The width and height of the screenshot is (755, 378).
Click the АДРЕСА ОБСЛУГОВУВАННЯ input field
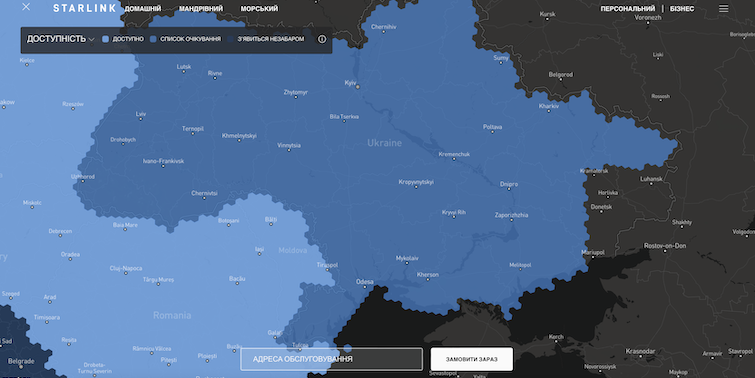tap(331, 359)
